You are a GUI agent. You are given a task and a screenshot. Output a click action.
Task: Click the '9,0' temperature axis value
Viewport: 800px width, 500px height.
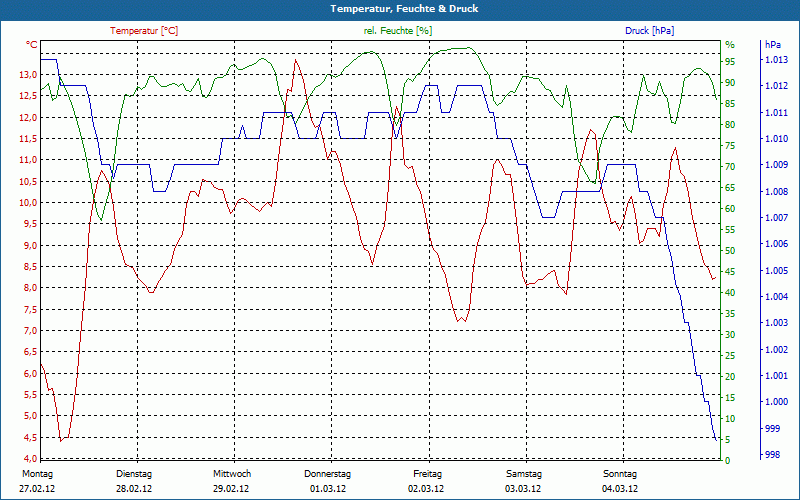click(31, 245)
